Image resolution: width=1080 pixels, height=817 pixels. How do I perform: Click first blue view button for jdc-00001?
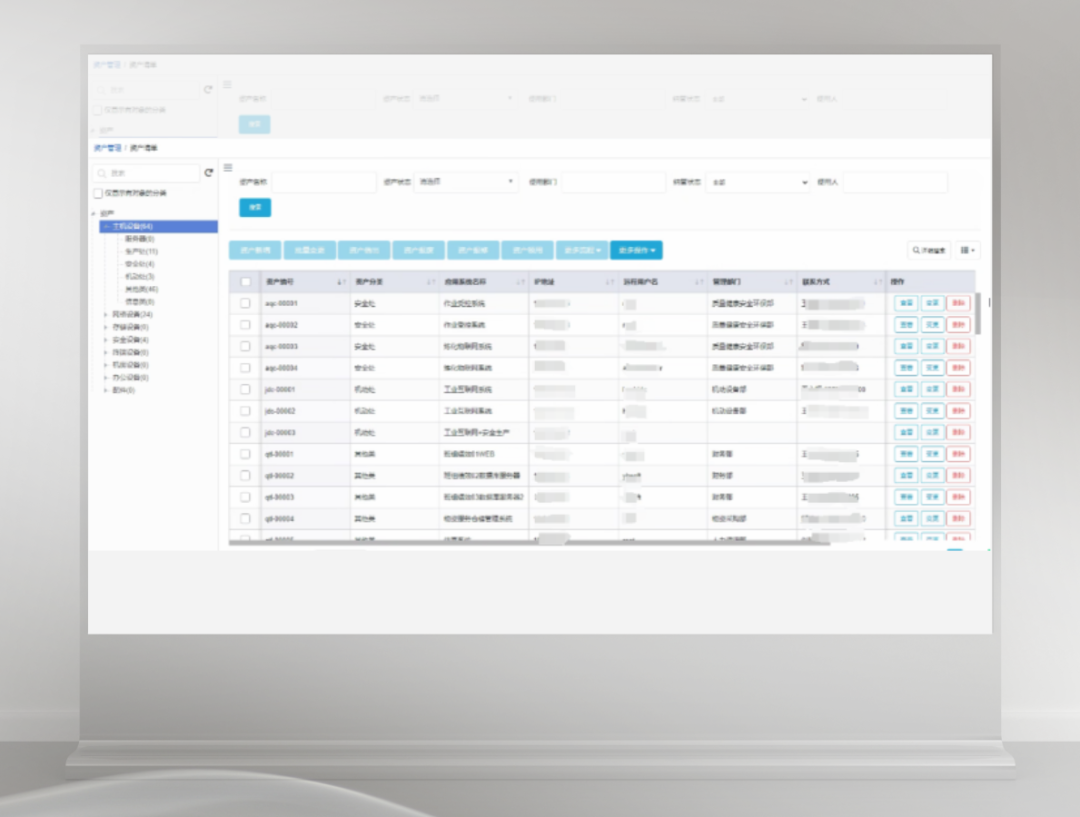[906, 389]
